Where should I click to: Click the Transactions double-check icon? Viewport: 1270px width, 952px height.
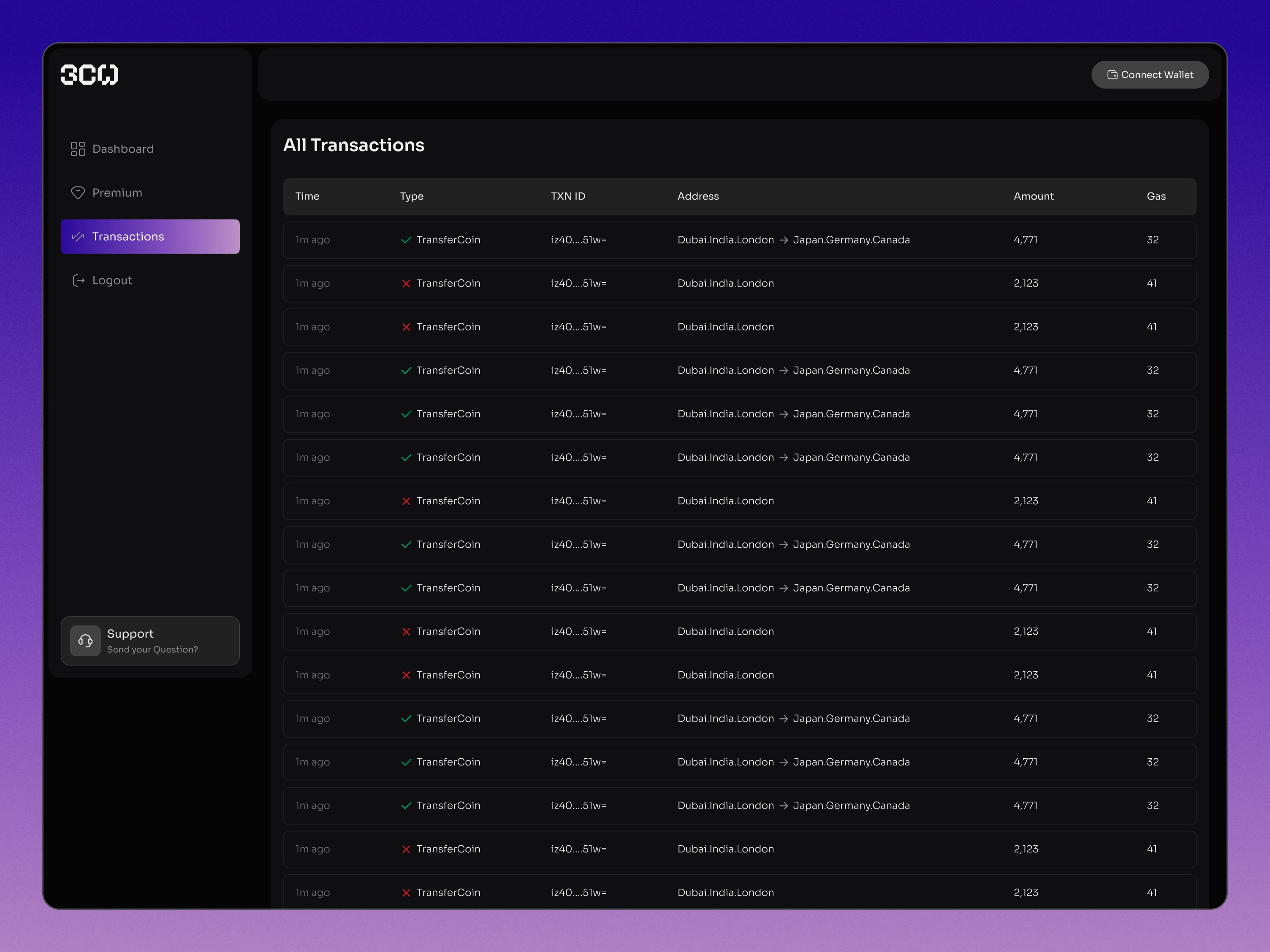[78, 236]
